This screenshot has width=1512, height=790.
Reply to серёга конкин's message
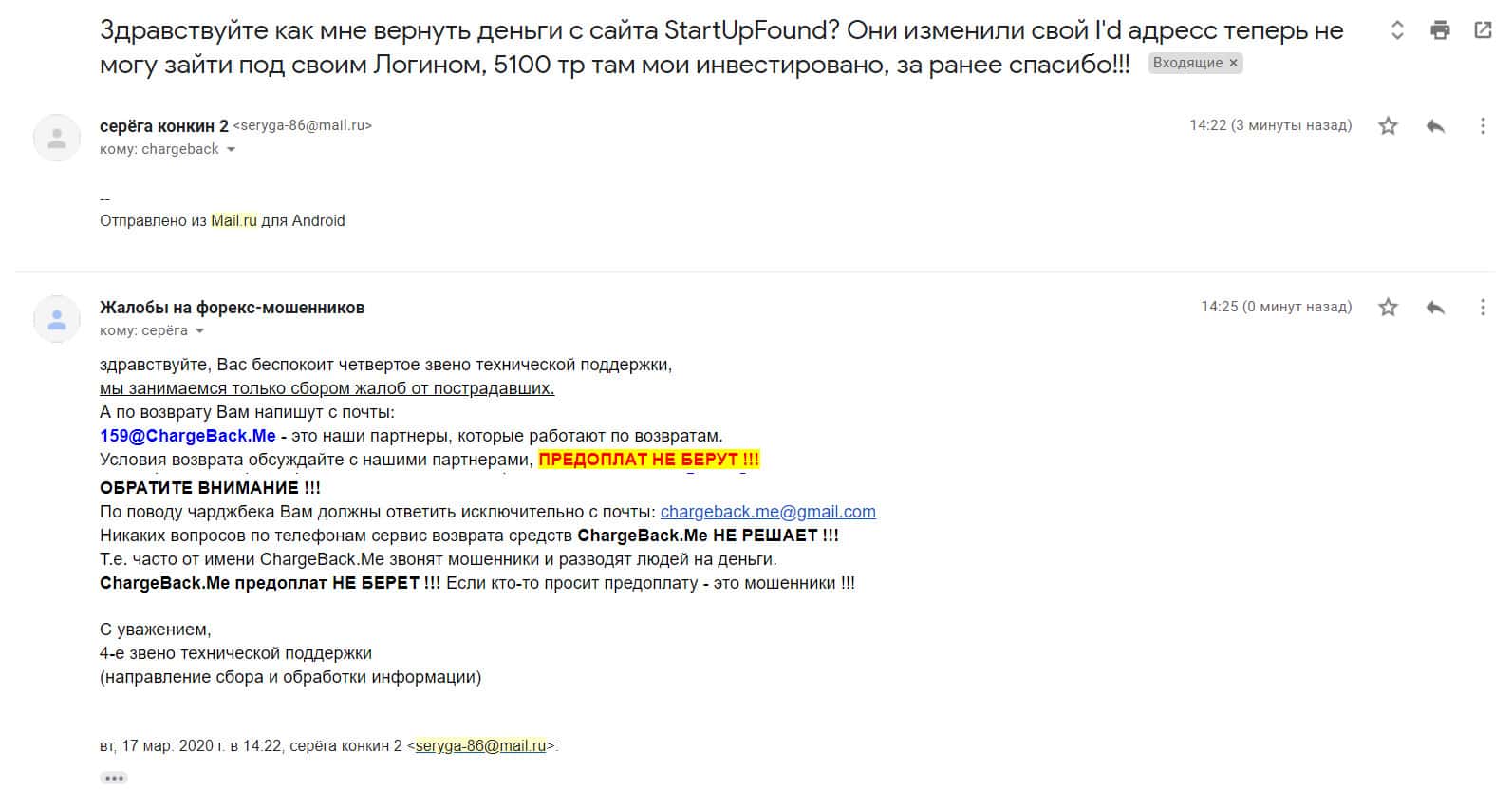pyautogui.click(x=1435, y=125)
